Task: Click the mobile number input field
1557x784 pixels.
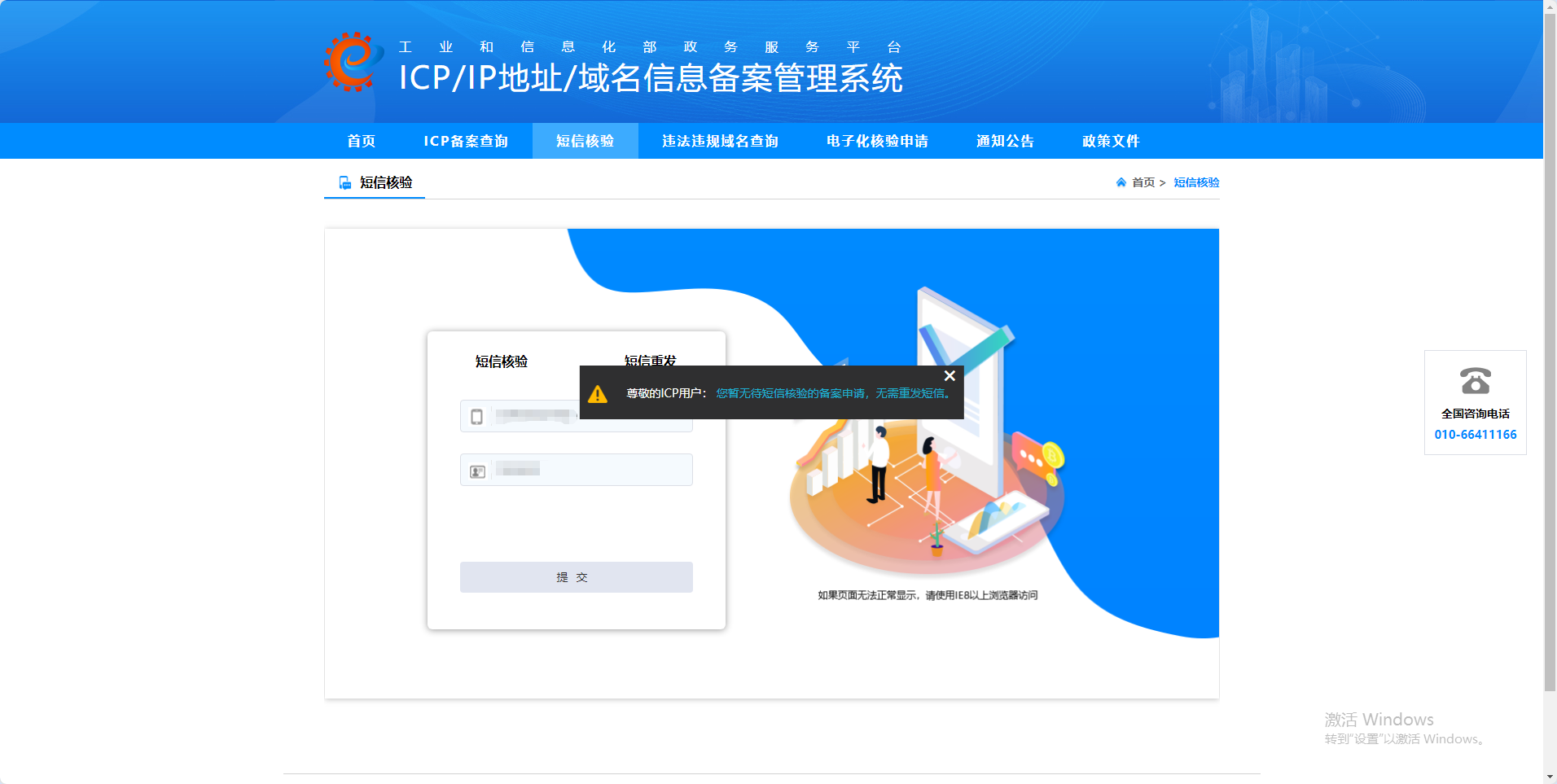Action: point(577,416)
